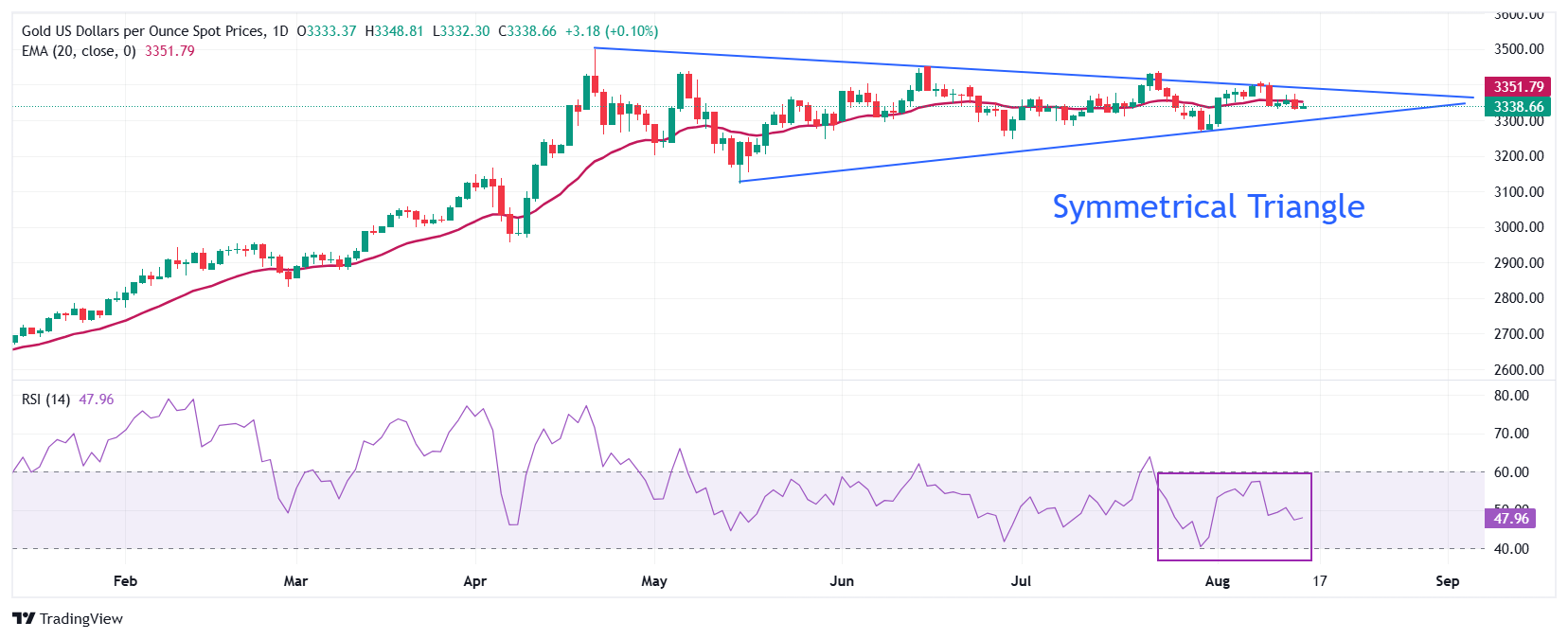Click the +3.18 (+0.10%) change value

(611, 31)
